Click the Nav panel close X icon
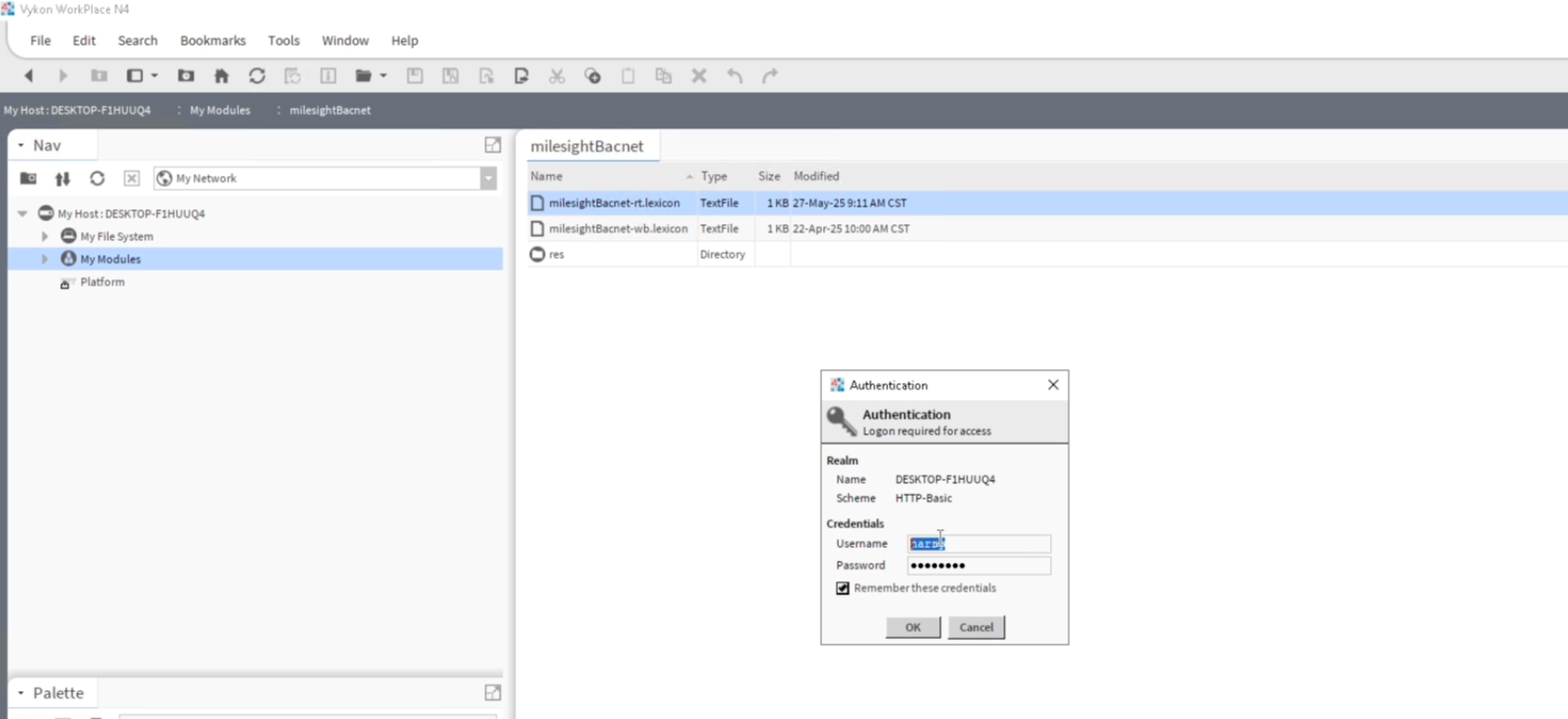 (131, 179)
